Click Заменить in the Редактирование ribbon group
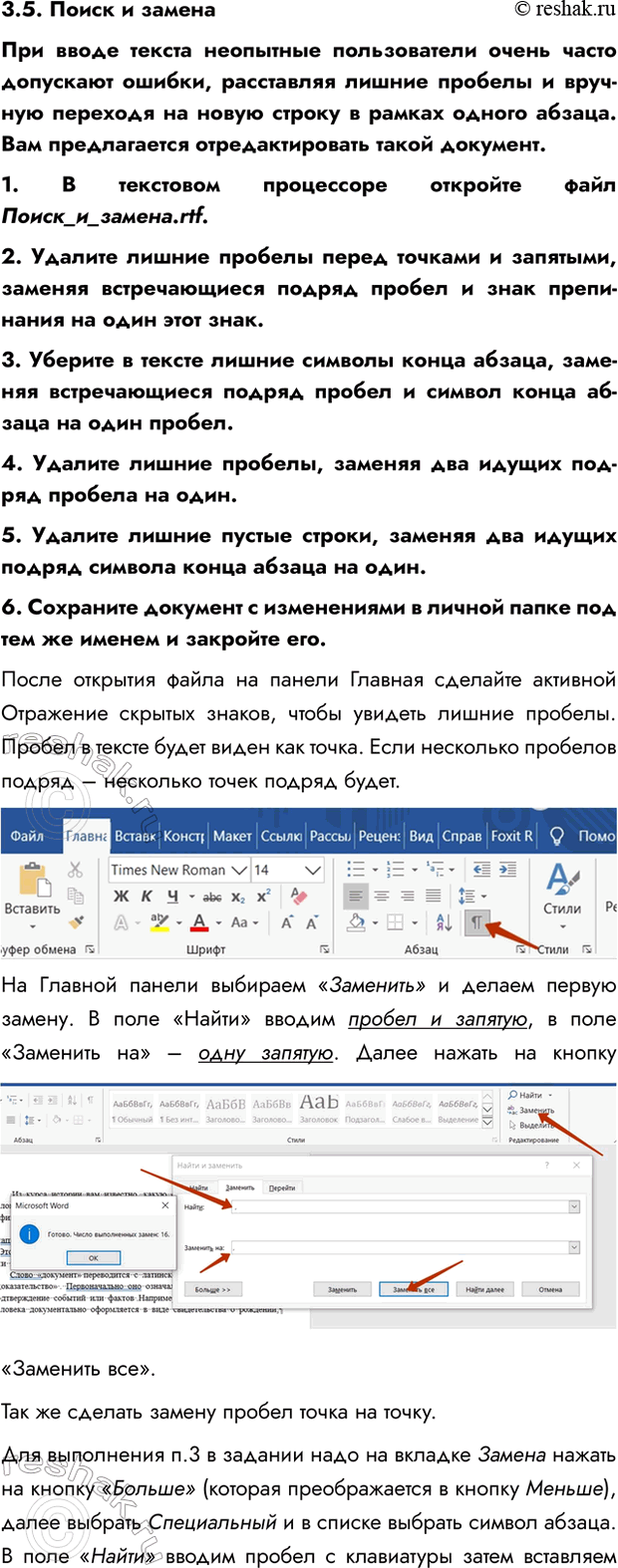 pyautogui.click(x=531, y=1110)
